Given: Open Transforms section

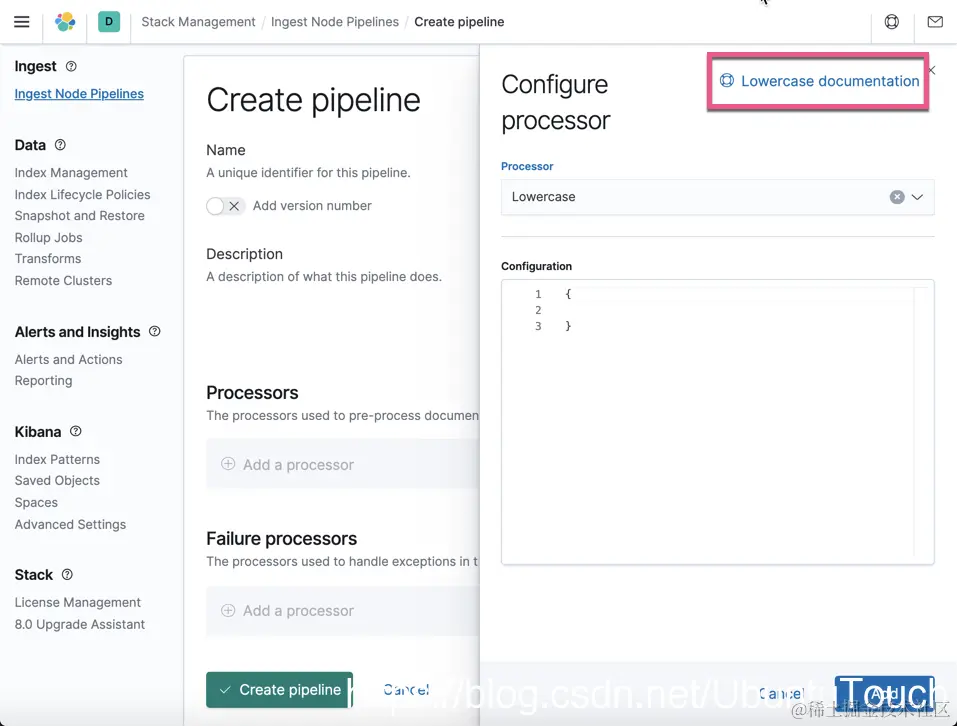Looking at the screenshot, I should tap(48, 259).
